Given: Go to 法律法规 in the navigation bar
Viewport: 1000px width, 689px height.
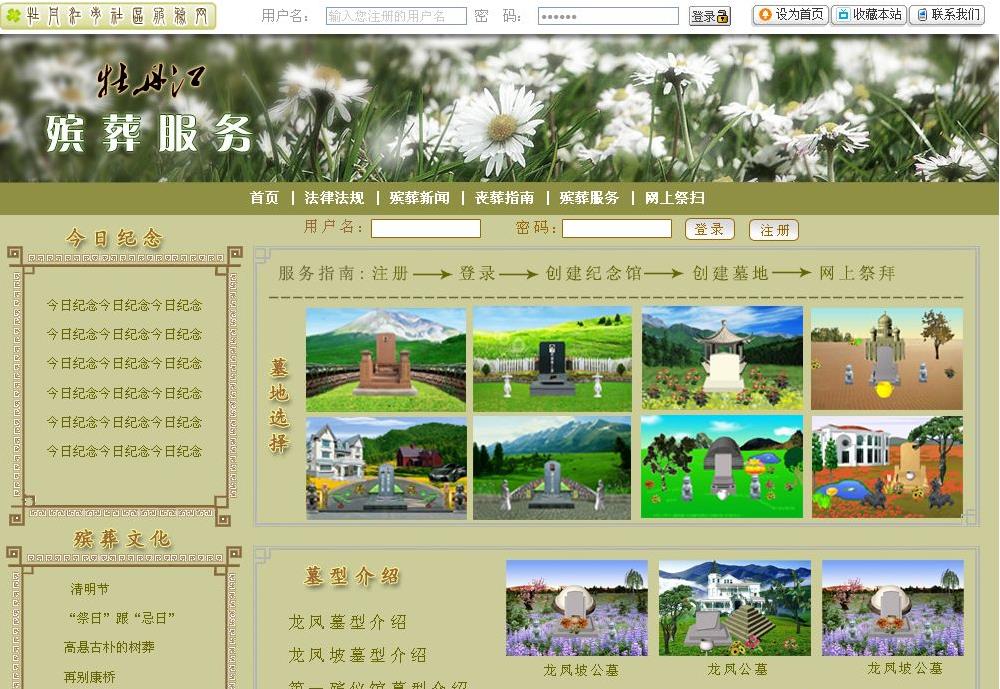Looking at the screenshot, I should coord(334,198).
